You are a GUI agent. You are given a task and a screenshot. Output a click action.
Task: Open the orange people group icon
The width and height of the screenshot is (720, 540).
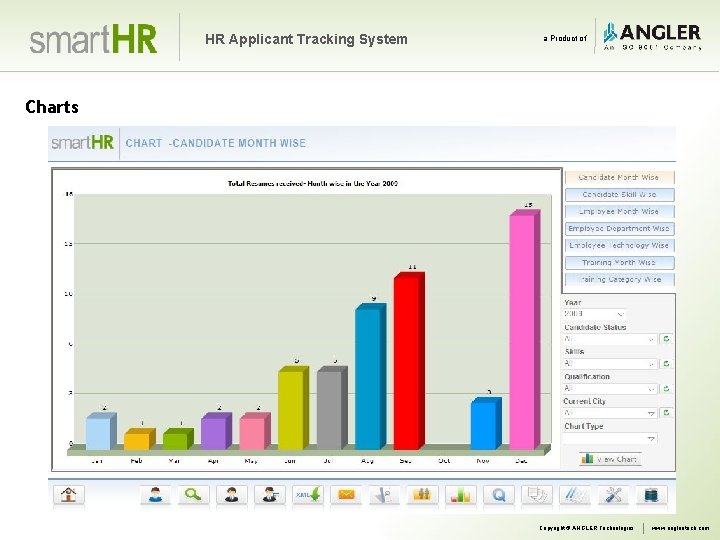422,495
